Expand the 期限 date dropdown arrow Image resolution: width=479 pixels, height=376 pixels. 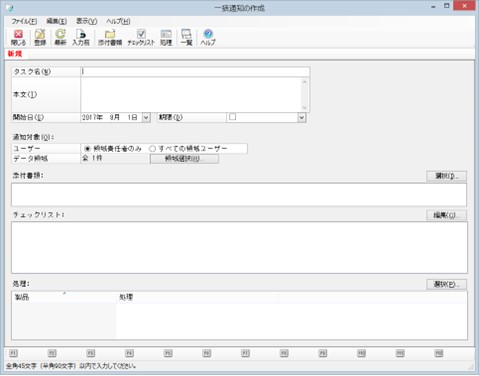(x=301, y=117)
